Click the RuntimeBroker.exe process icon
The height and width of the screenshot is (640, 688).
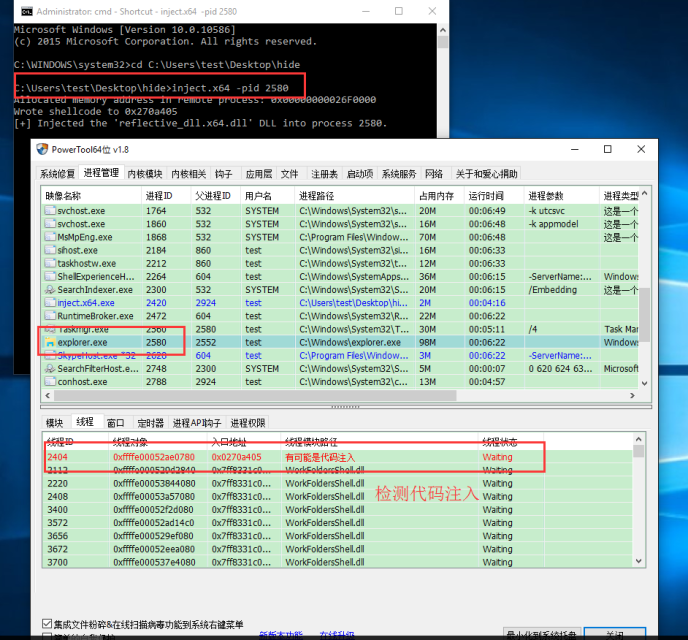tap(50, 316)
